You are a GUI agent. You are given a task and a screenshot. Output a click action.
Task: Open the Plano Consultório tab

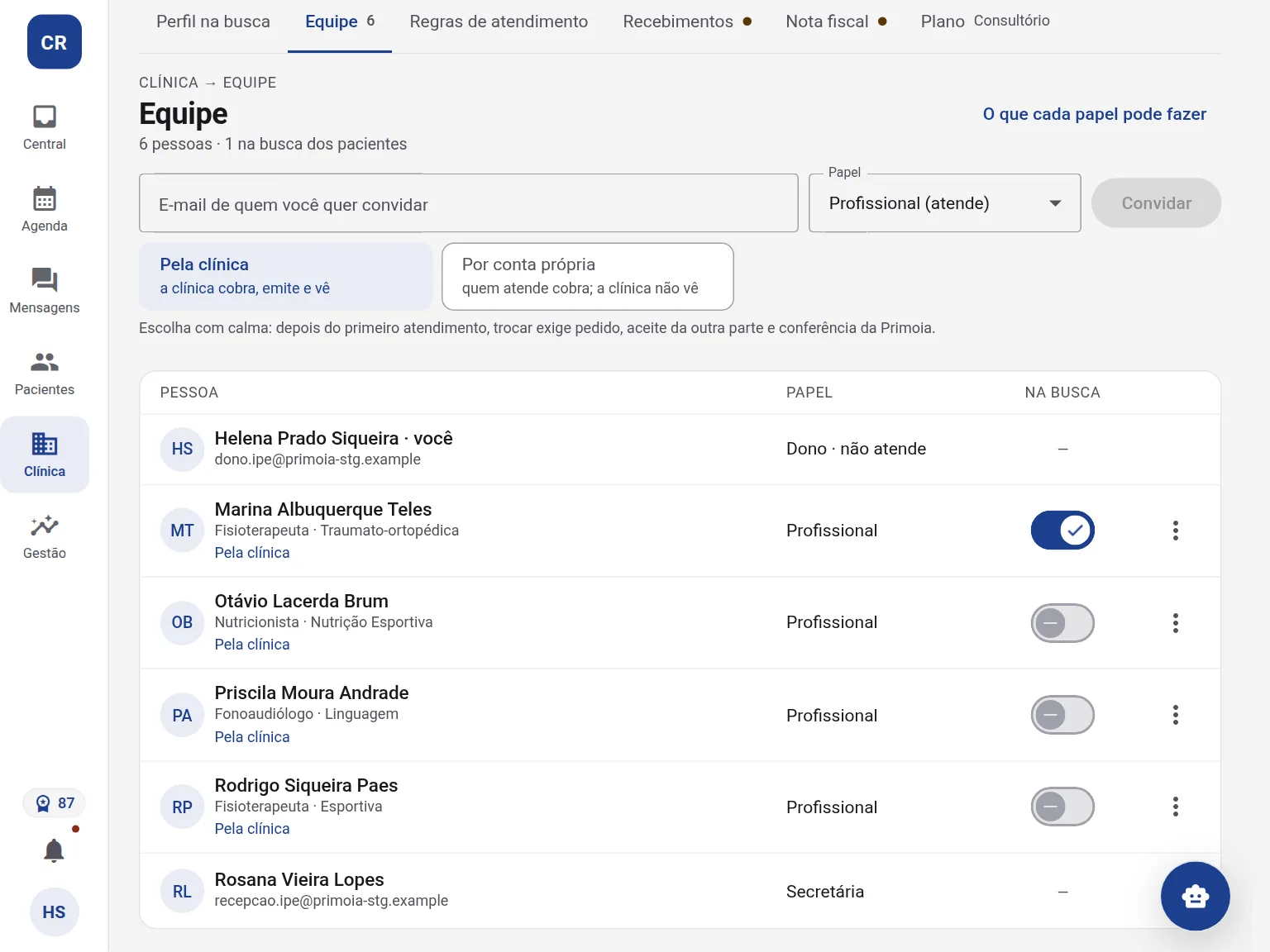(985, 21)
